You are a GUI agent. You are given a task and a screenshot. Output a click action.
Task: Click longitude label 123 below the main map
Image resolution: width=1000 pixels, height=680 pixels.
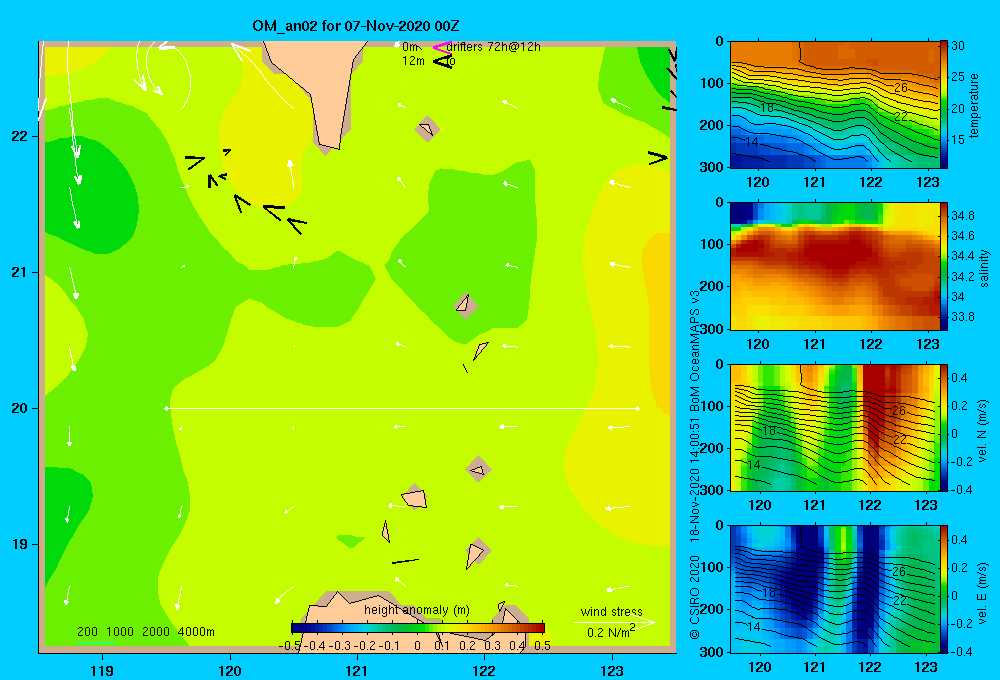tap(612, 670)
